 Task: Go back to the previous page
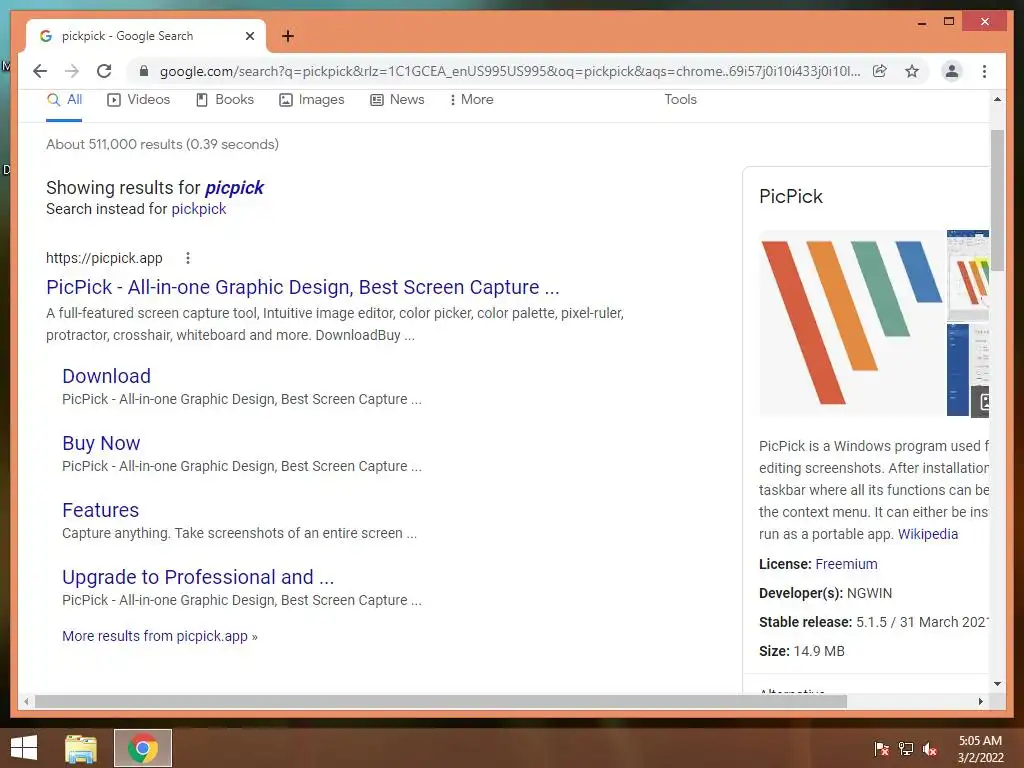pyautogui.click(x=40, y=71)
